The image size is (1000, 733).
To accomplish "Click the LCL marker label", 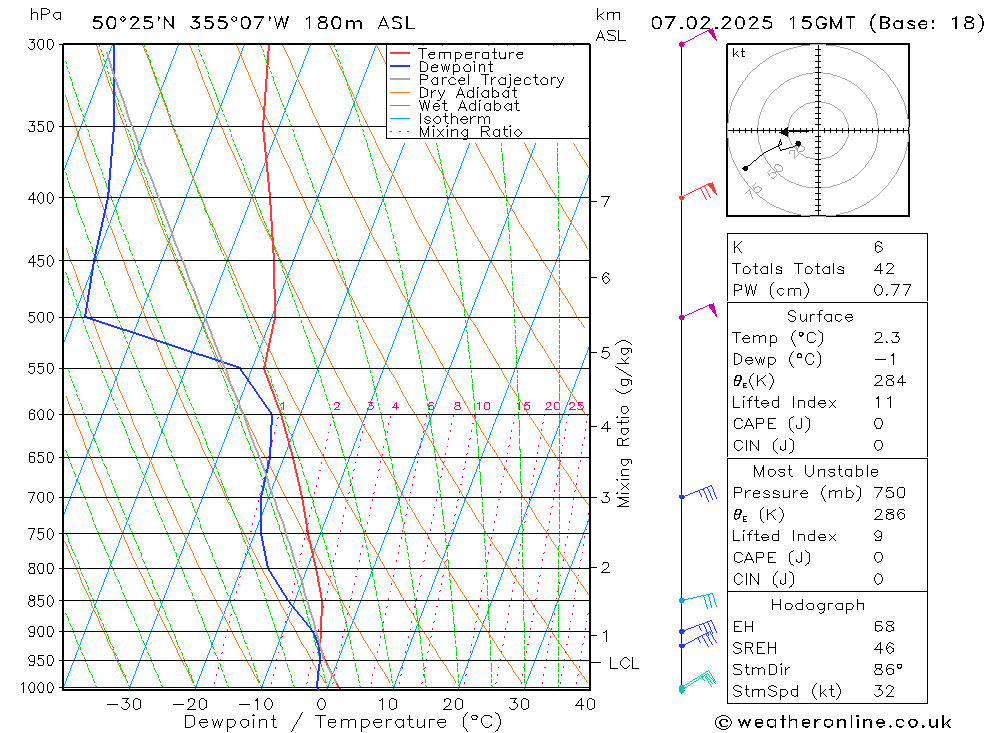I will tap(623, 663).
